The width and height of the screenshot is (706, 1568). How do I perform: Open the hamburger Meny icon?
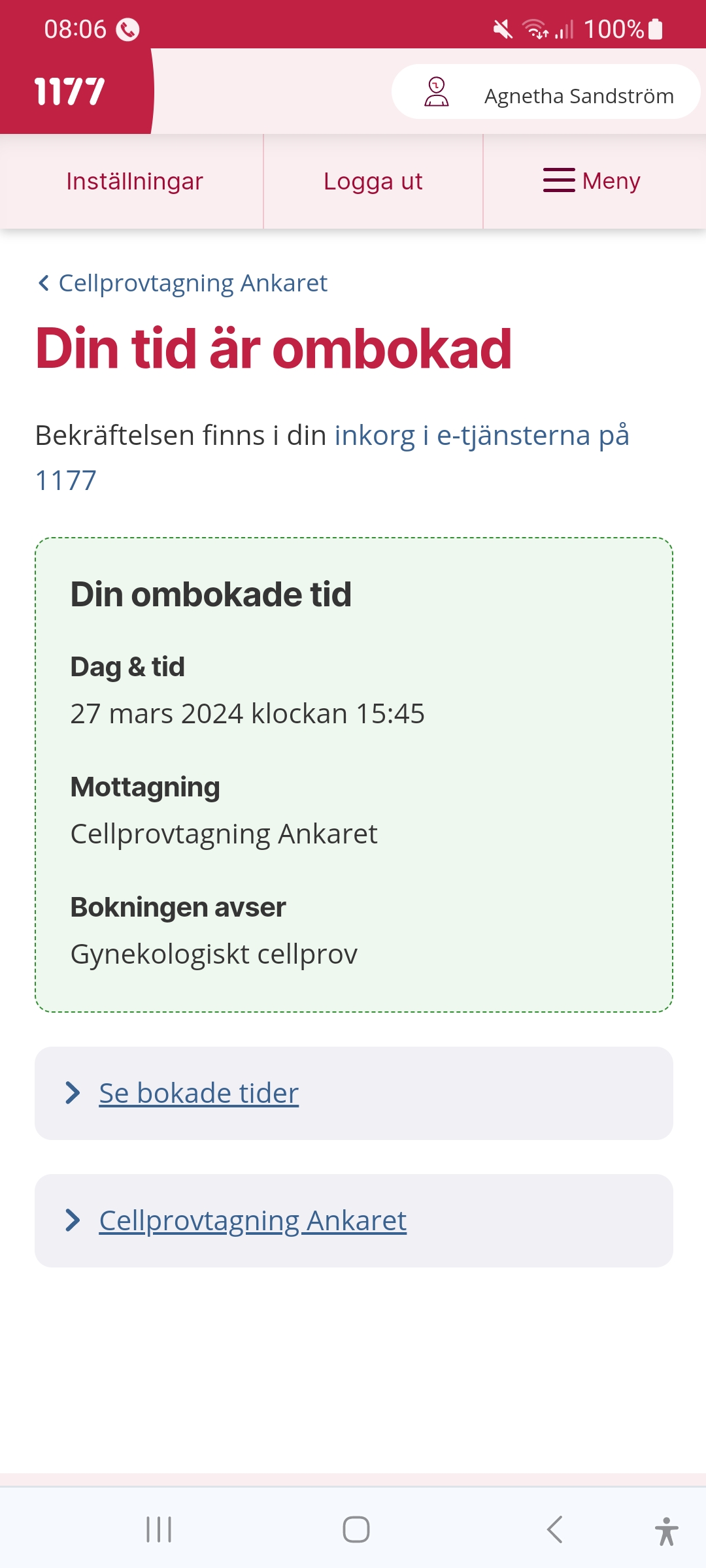coord(559,180)
